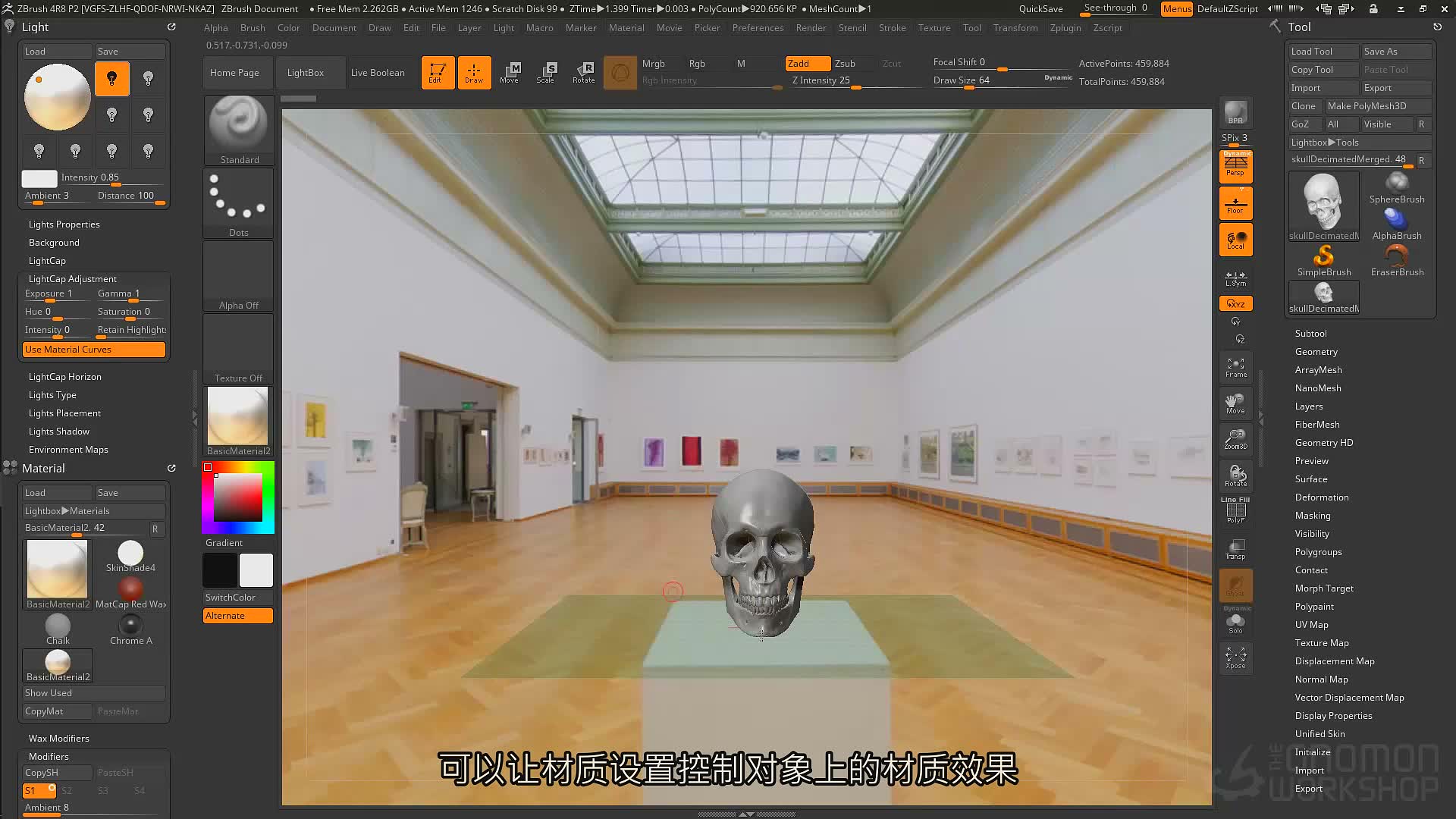The width and height of the screenshot is (1456, 819).
Task: Click the BPR render icon
Action: coord(1235,113)
